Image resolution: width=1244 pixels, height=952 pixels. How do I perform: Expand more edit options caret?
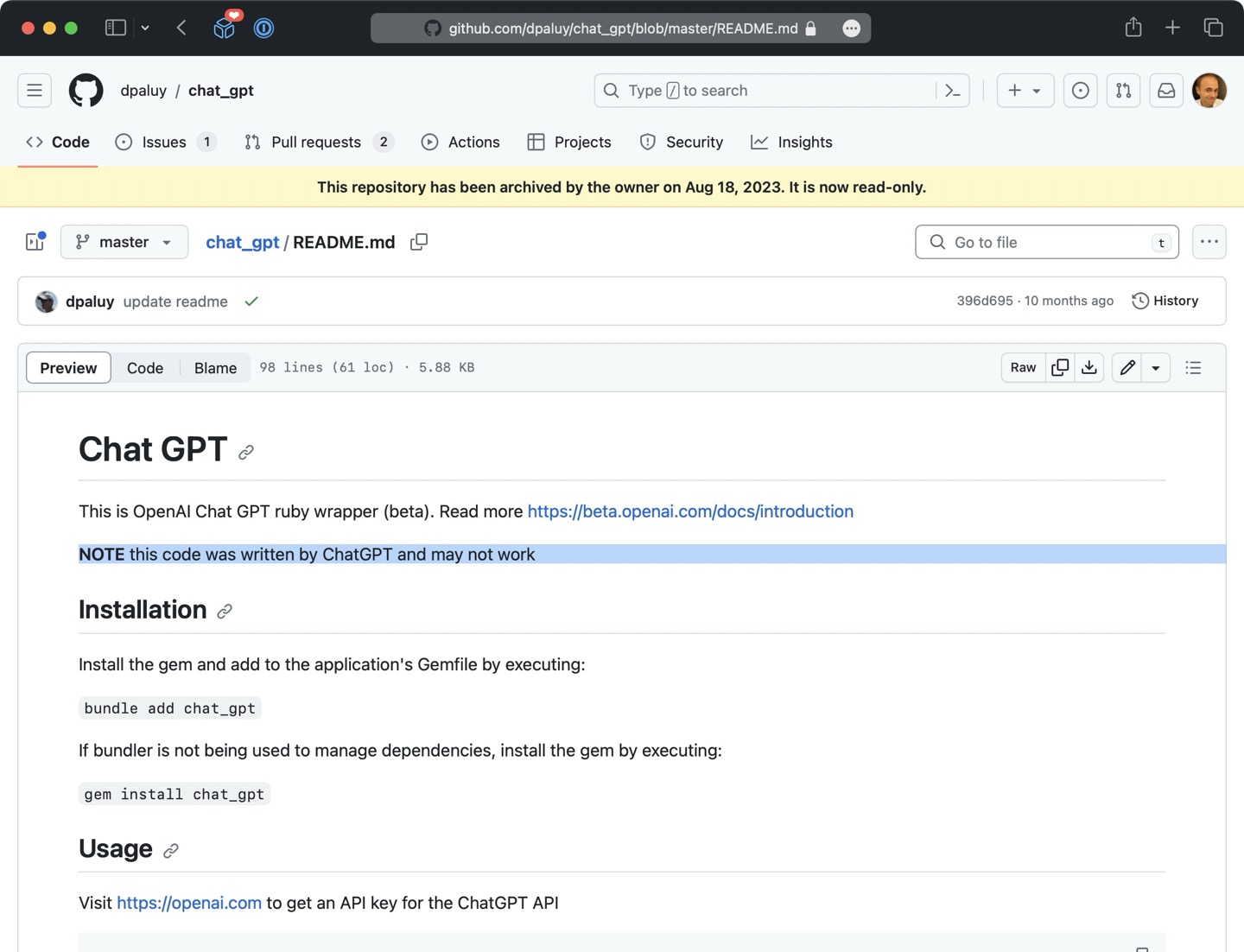coord(1156,367)
